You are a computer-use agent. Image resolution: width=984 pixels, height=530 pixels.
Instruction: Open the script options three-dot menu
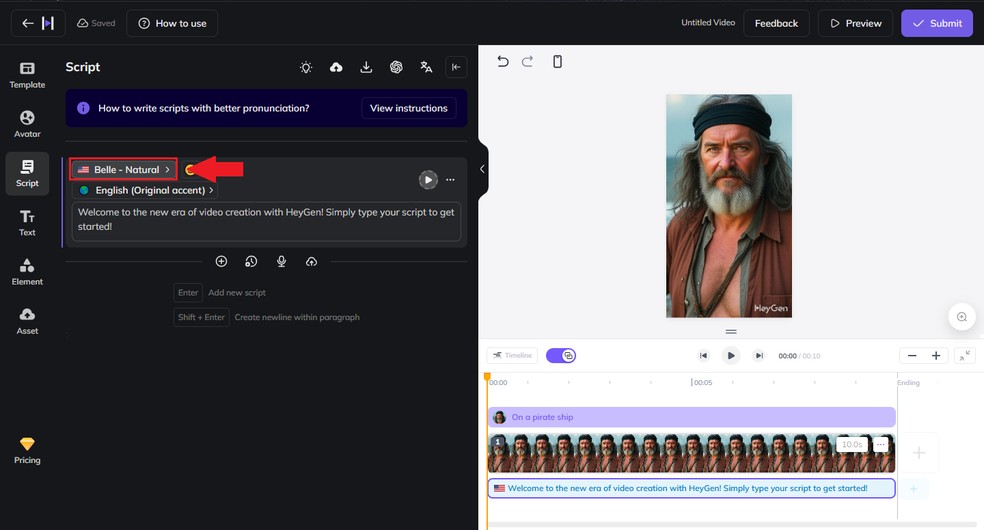click(x=450, y=180)
